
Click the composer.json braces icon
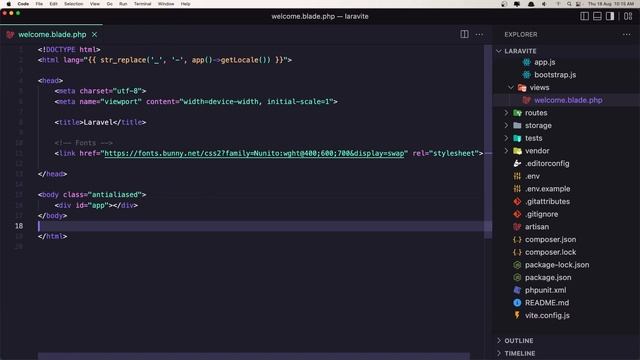click(x=517, y=240)
